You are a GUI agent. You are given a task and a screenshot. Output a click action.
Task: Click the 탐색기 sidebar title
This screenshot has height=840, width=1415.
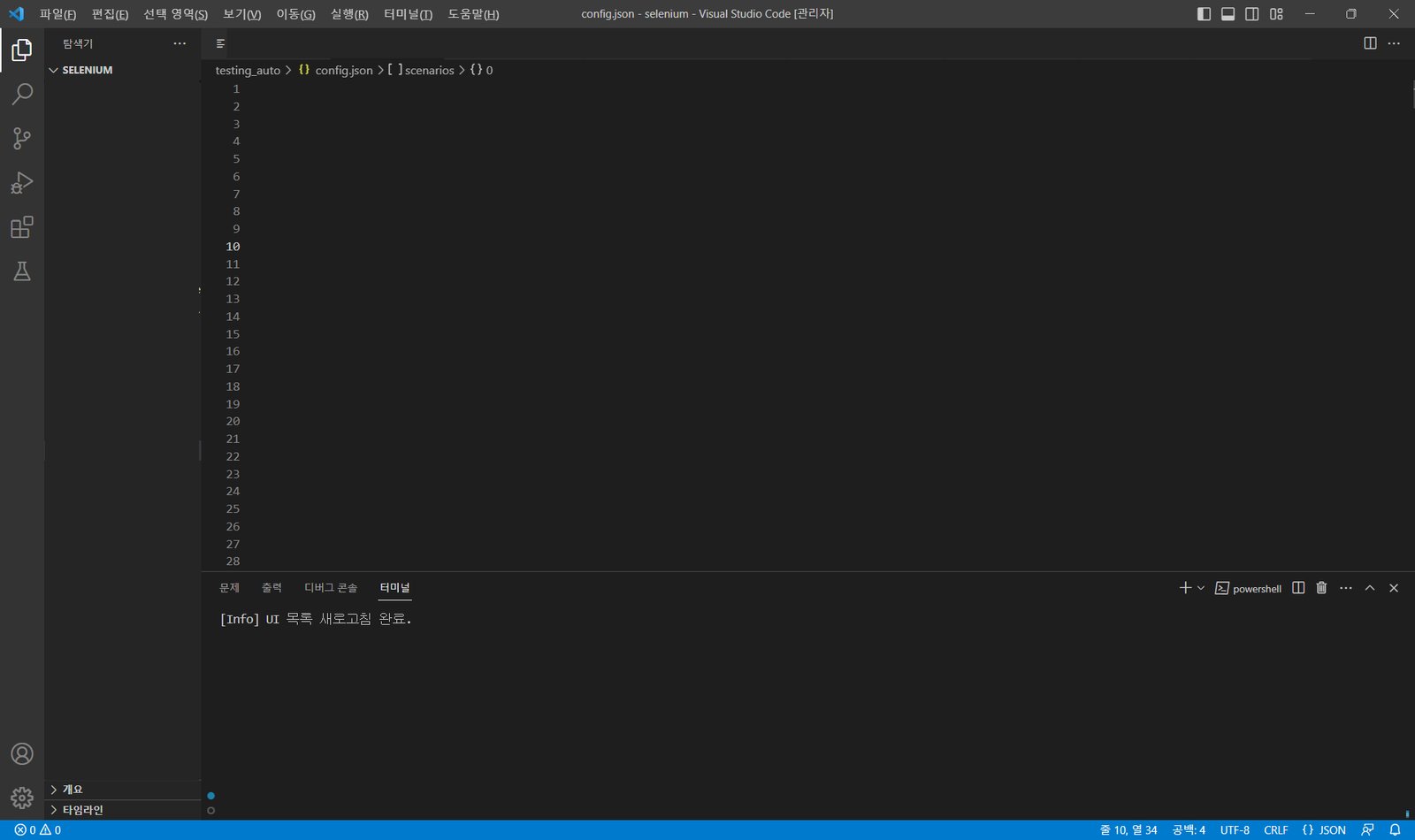[78, 43]
